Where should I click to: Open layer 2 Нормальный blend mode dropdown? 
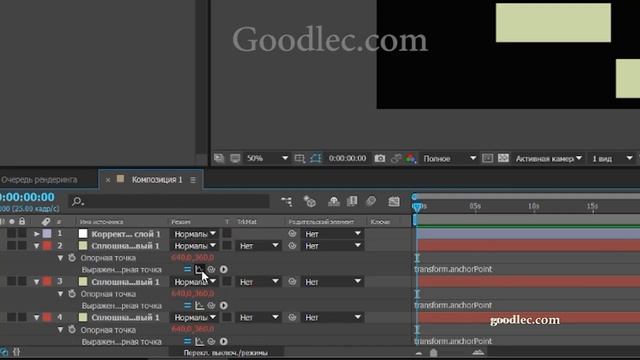pos(194,246)
